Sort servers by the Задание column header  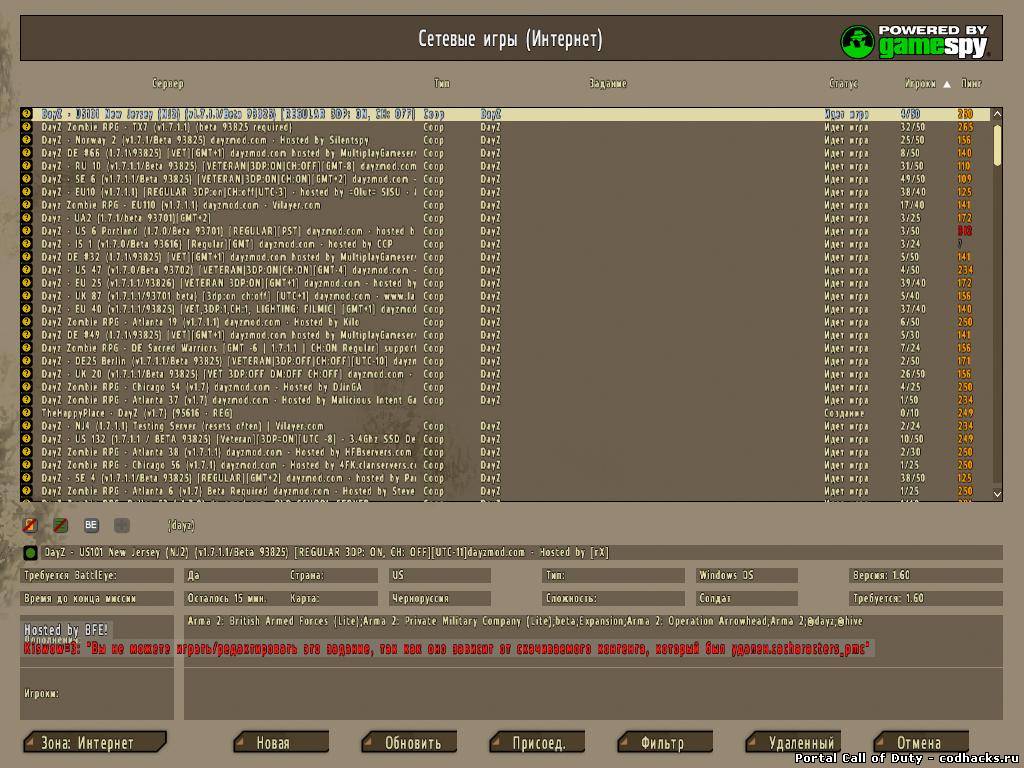click(x=607, y=84)
